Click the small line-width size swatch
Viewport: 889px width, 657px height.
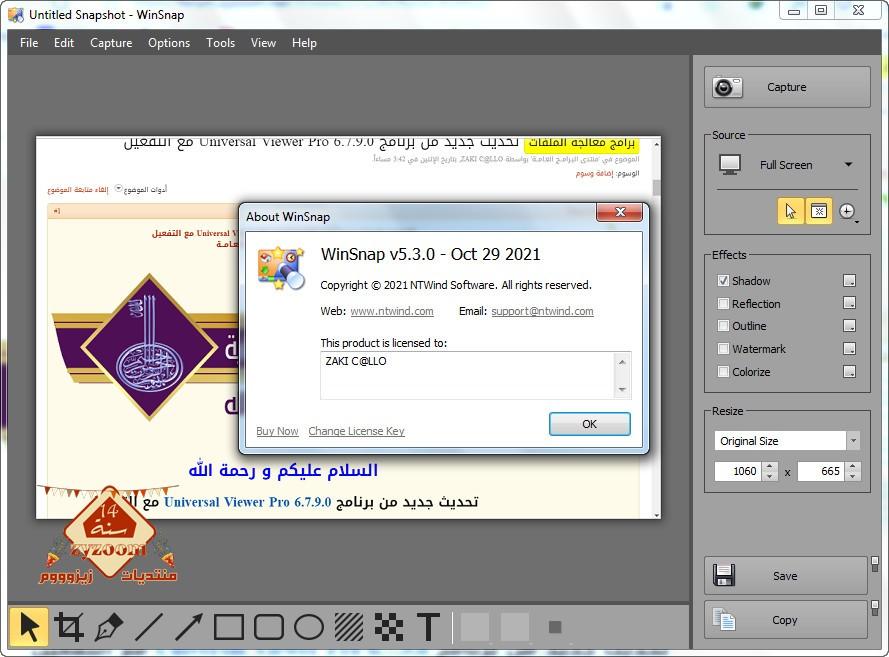[x=555, y=627]
